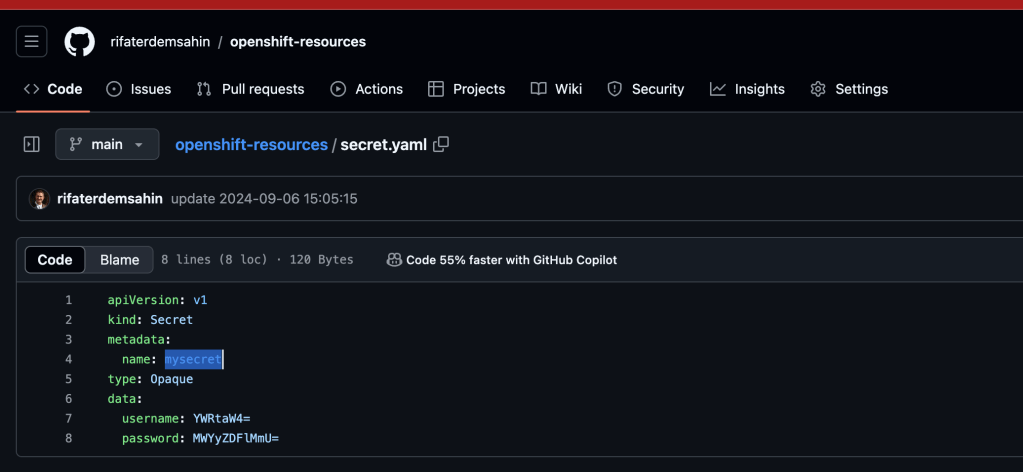Open the repository Settings tab

pyautogui.click(x=849, y=89)
